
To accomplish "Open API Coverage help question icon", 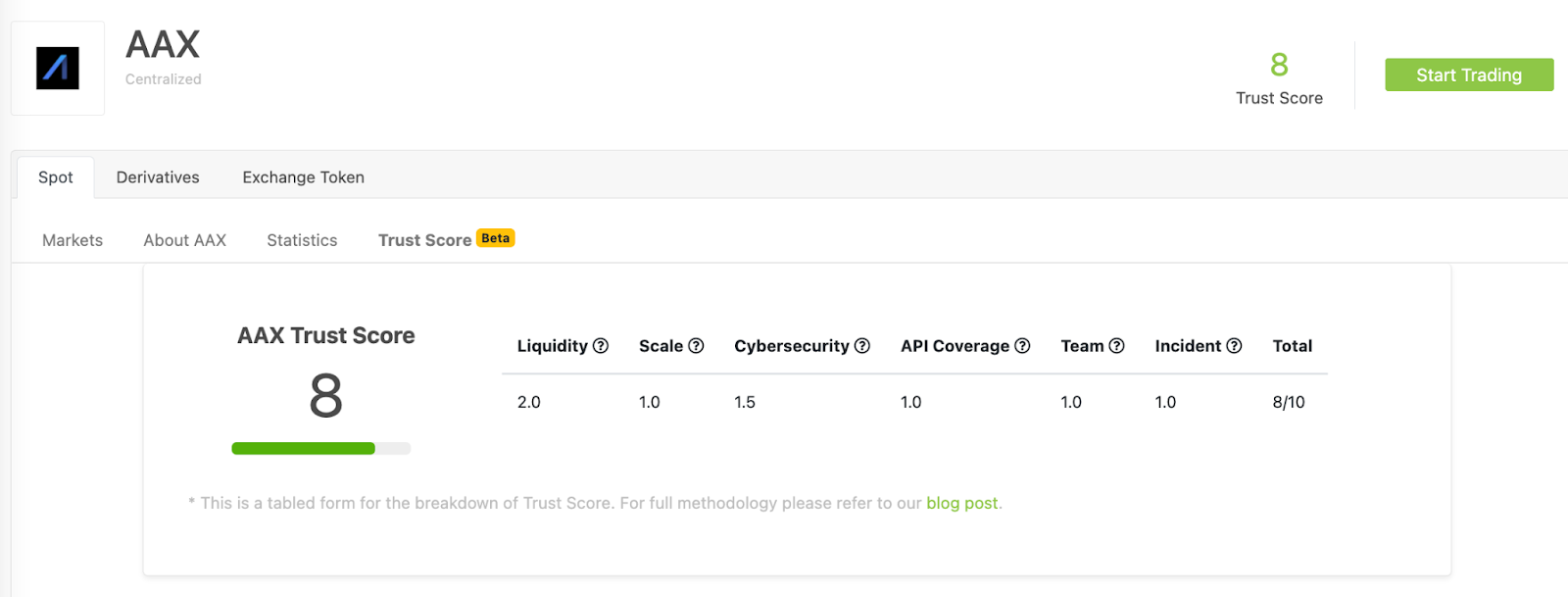I will tap(1022, 346).
